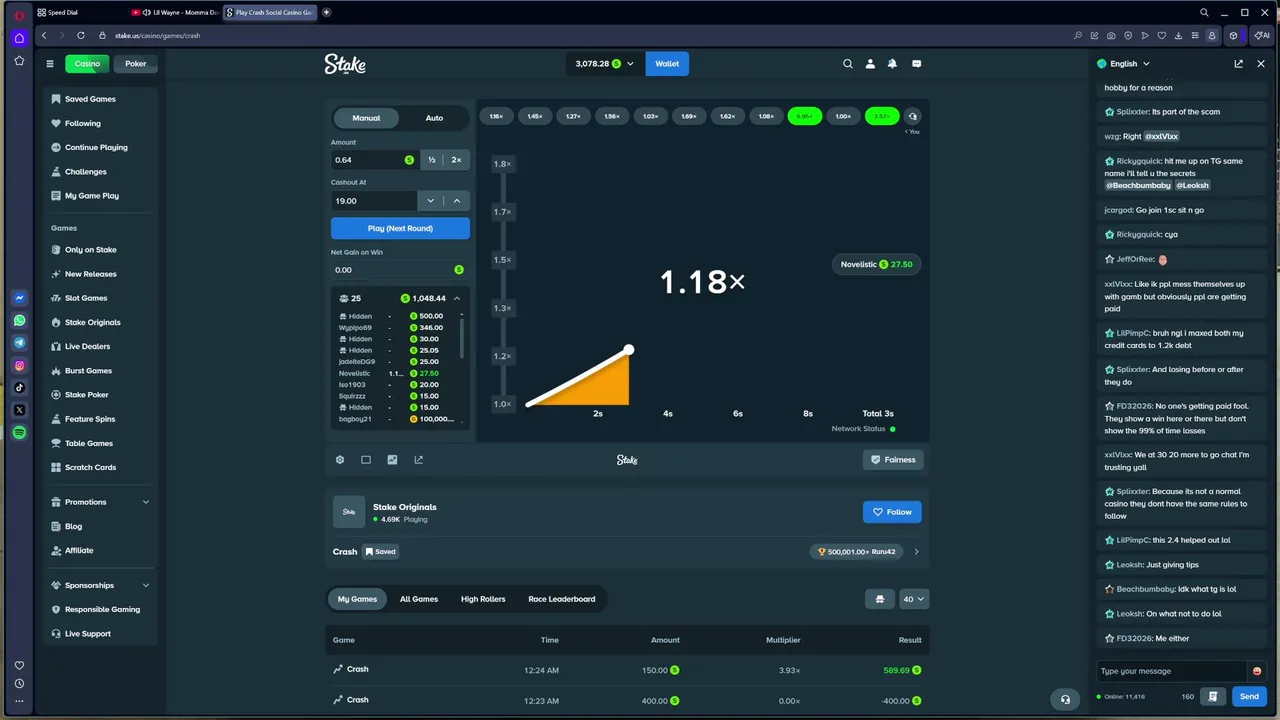Double the bet amount with 2×
1280x720 pixels.
456,160
